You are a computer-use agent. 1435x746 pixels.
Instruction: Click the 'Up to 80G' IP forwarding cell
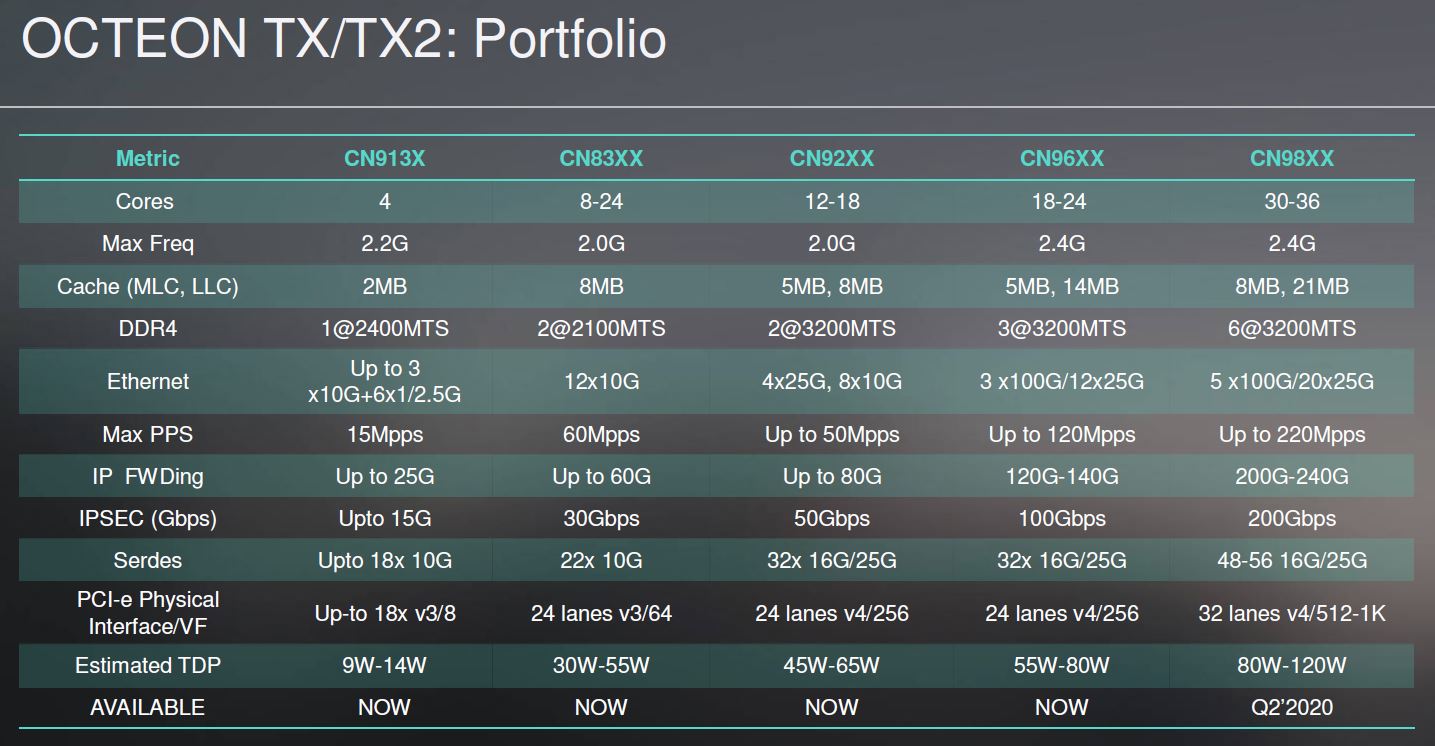(x=832, y=476)
